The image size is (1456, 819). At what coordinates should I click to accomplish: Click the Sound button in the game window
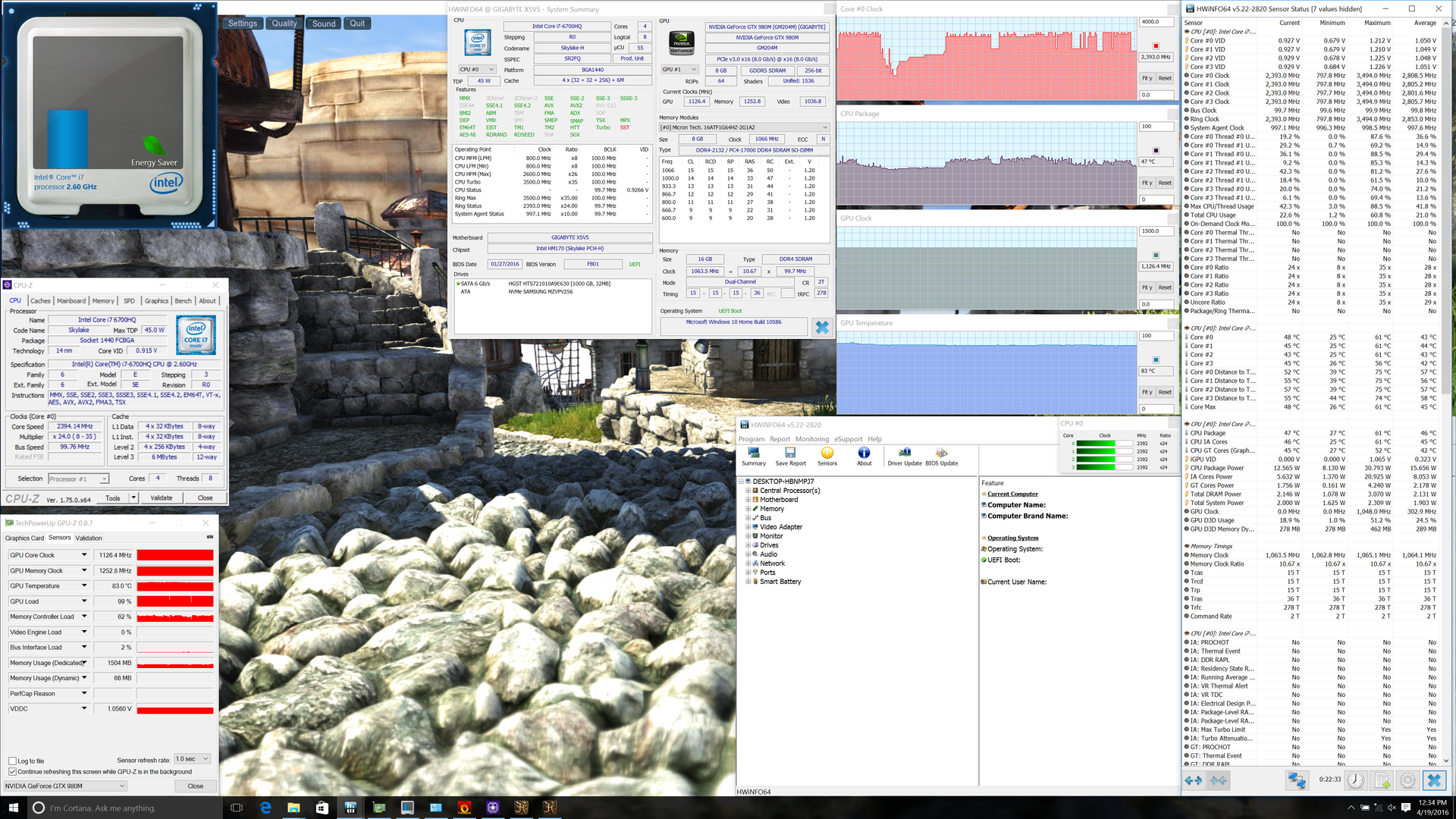pos(324,24)
